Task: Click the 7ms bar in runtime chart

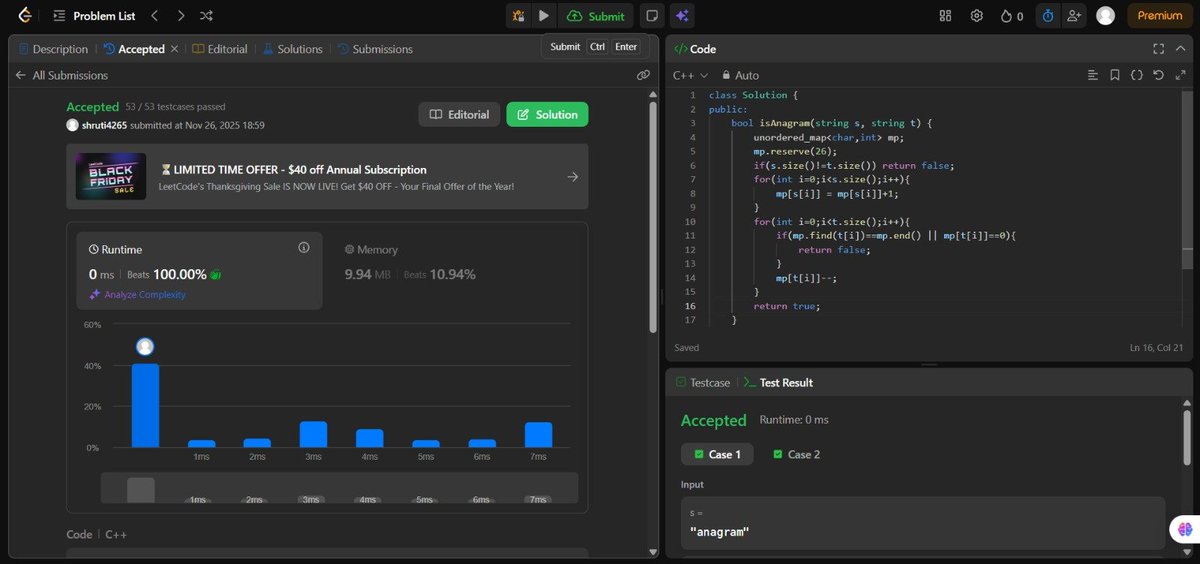Action: pyautogui.click(x=538, y=435)
